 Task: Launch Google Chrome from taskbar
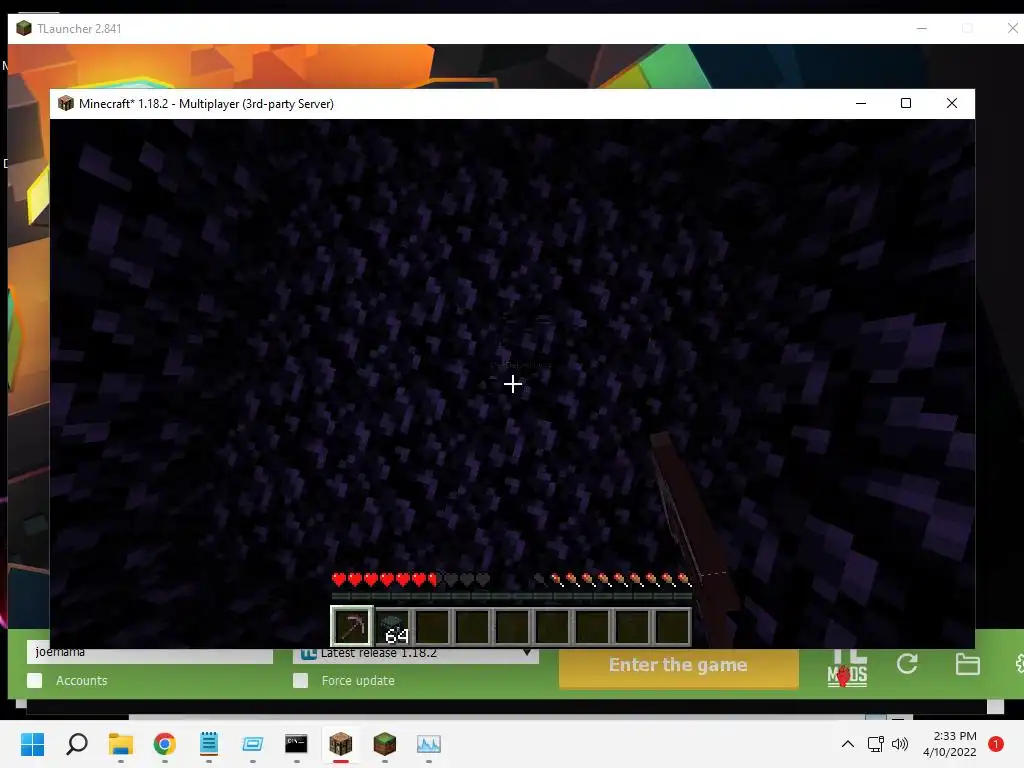165,744
